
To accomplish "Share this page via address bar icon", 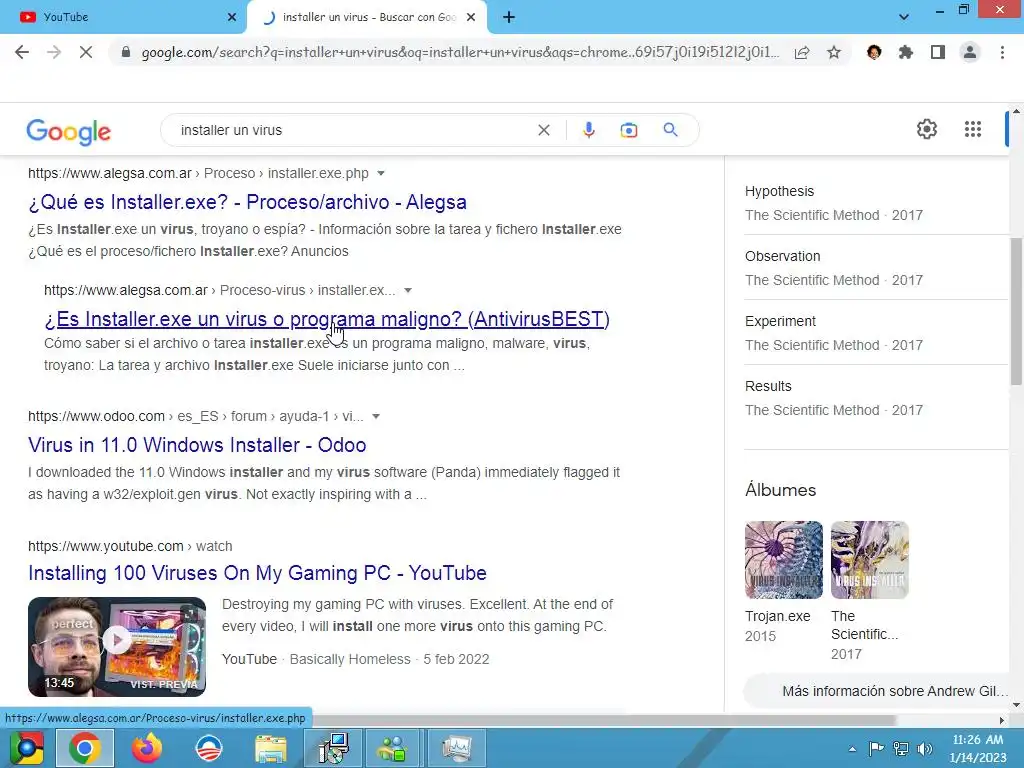I will pyautogui.click(x=802, y=52).
